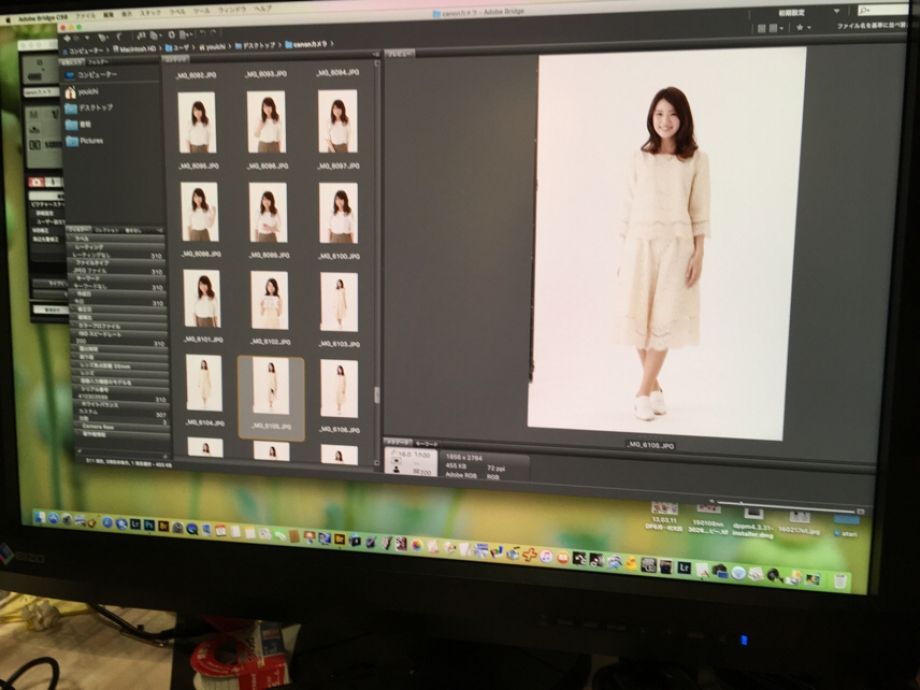Open the 表示 menu
Image resolution: width=920 pixels, height=690 pixels.
coord(127,13)
